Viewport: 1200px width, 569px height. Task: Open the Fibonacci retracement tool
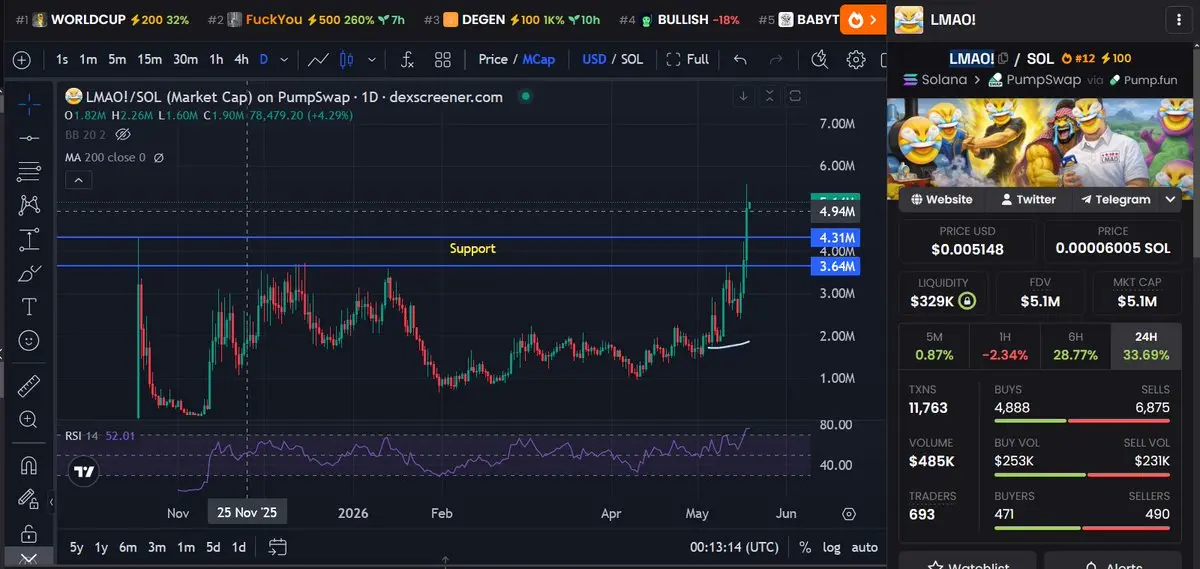29,171
